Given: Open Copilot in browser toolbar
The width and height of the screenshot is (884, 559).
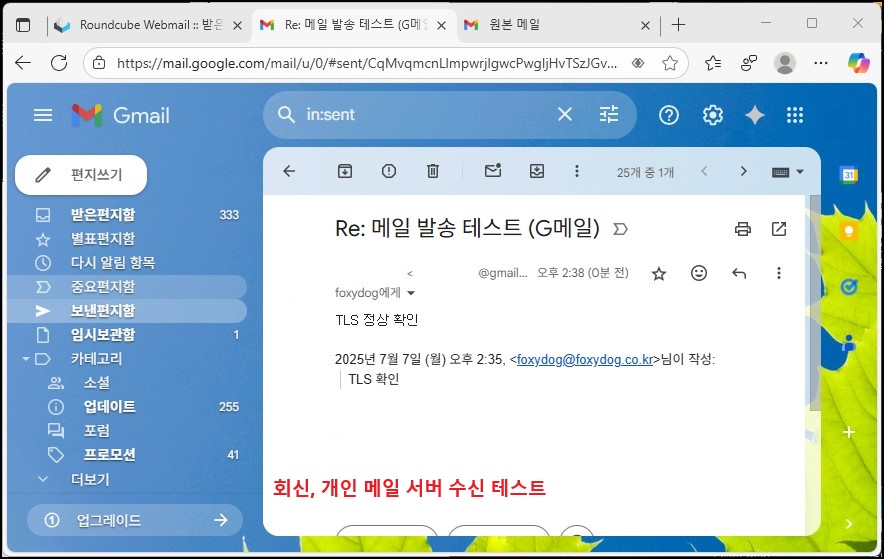Looking at the screenshot, I should 858,63.
